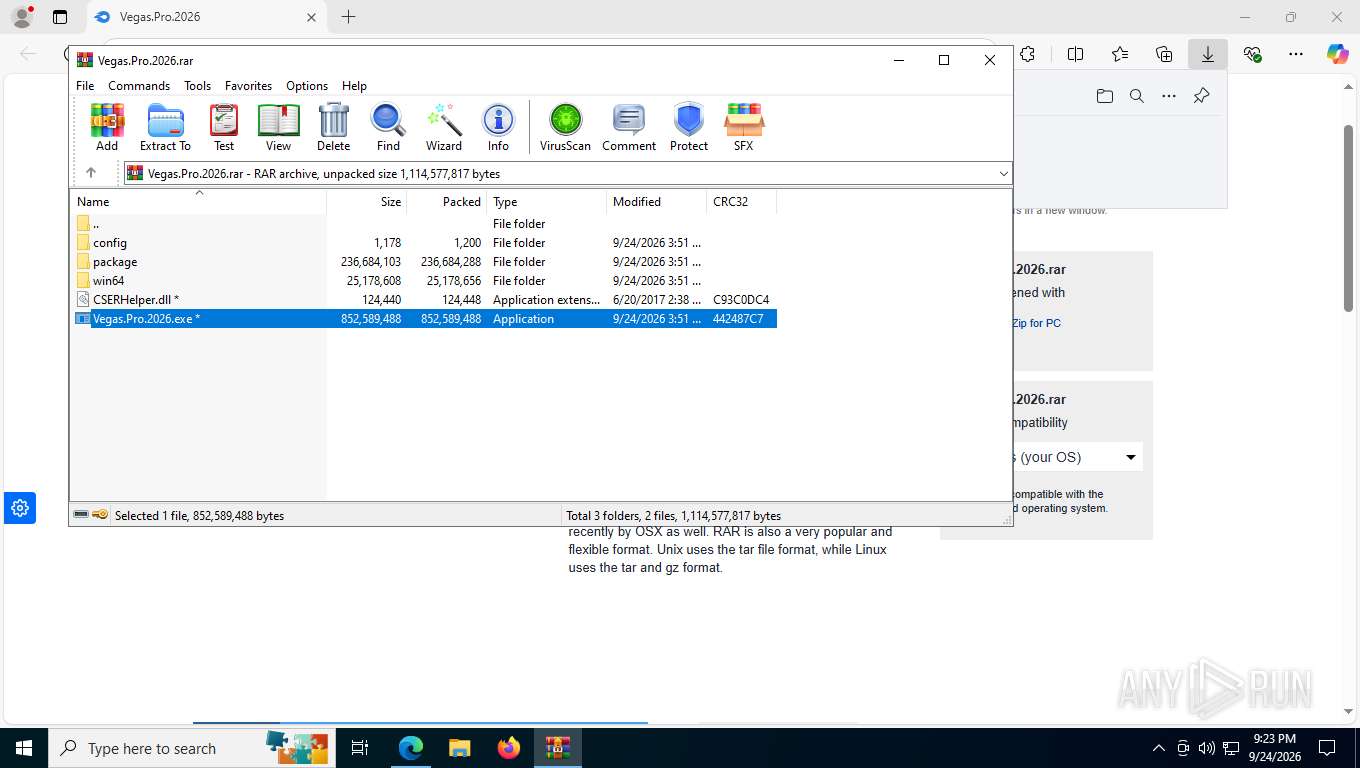Search downloads with the magnifier icon

point(1137,96)
